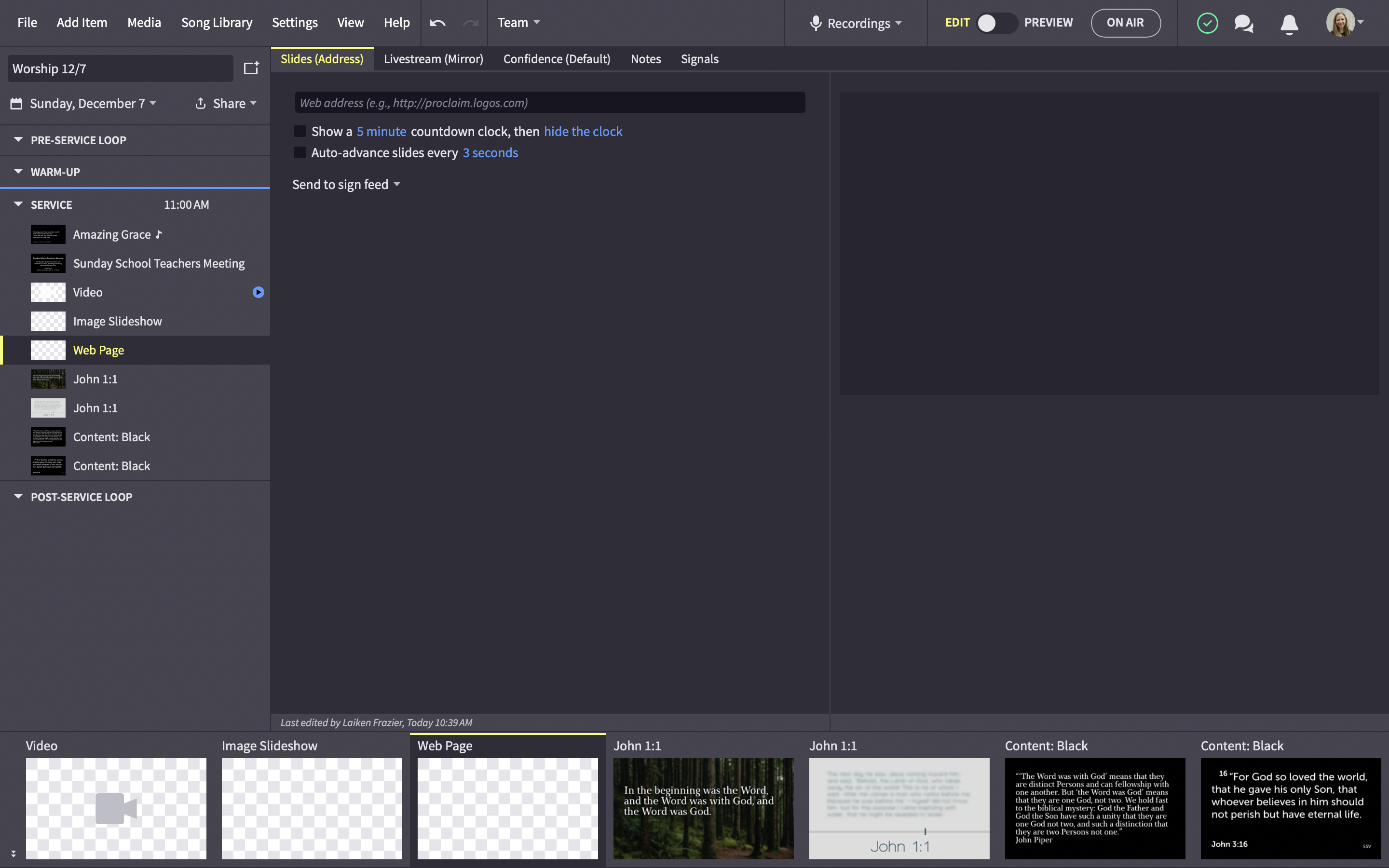Open the File menu
1389x868 pixels.
27,22
